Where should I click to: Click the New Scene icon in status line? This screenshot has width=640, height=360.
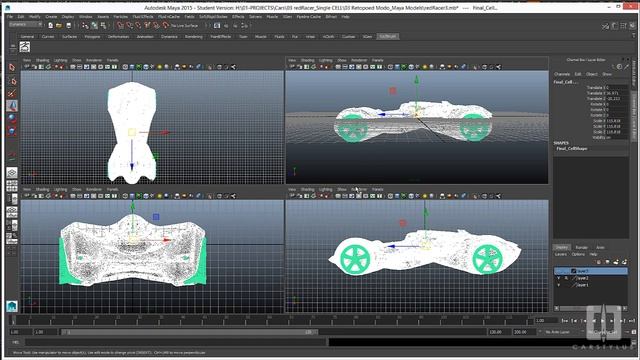point(50,25)
